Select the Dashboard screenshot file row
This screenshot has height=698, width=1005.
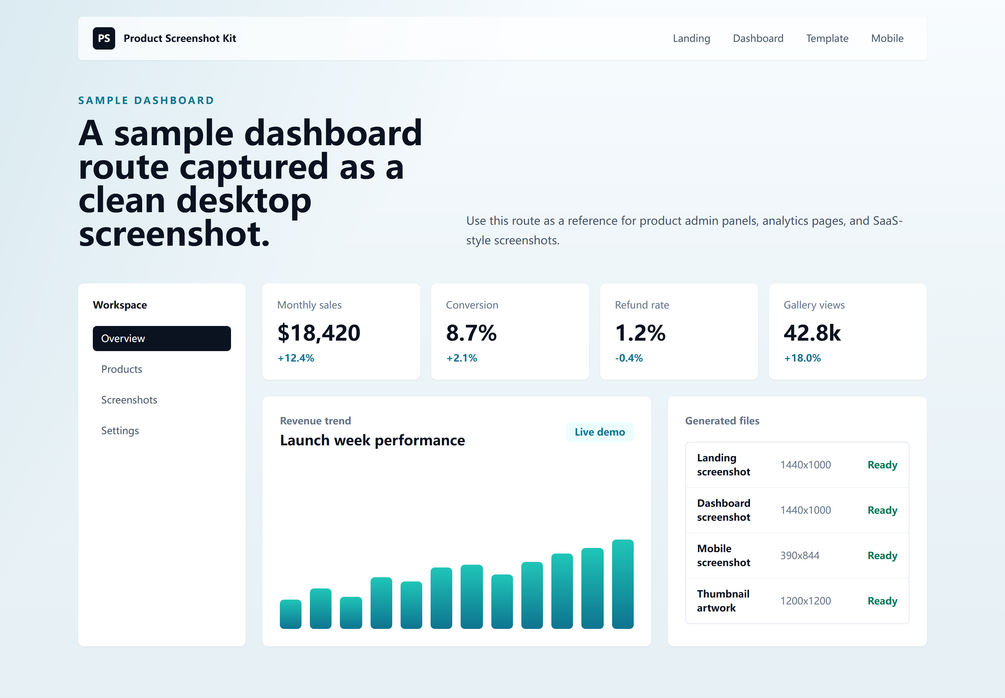point(797,511)
